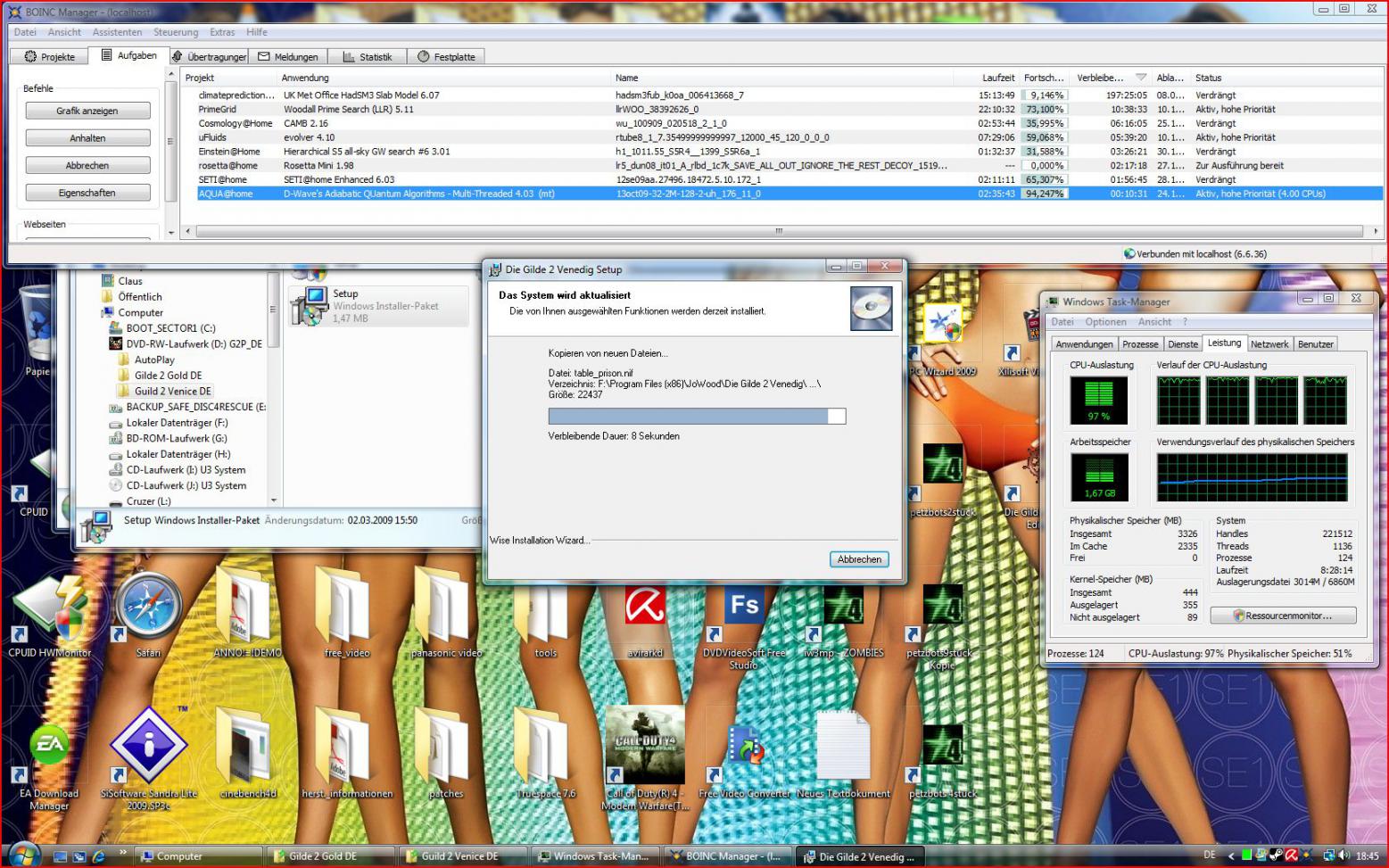Switch to Netzwerk tab in Task-Manager

tap(1269, 344)
